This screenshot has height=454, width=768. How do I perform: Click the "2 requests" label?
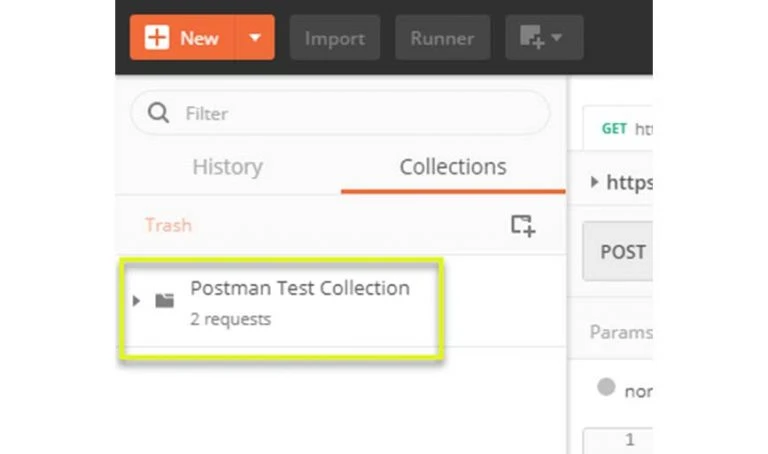tap(230, 320)
